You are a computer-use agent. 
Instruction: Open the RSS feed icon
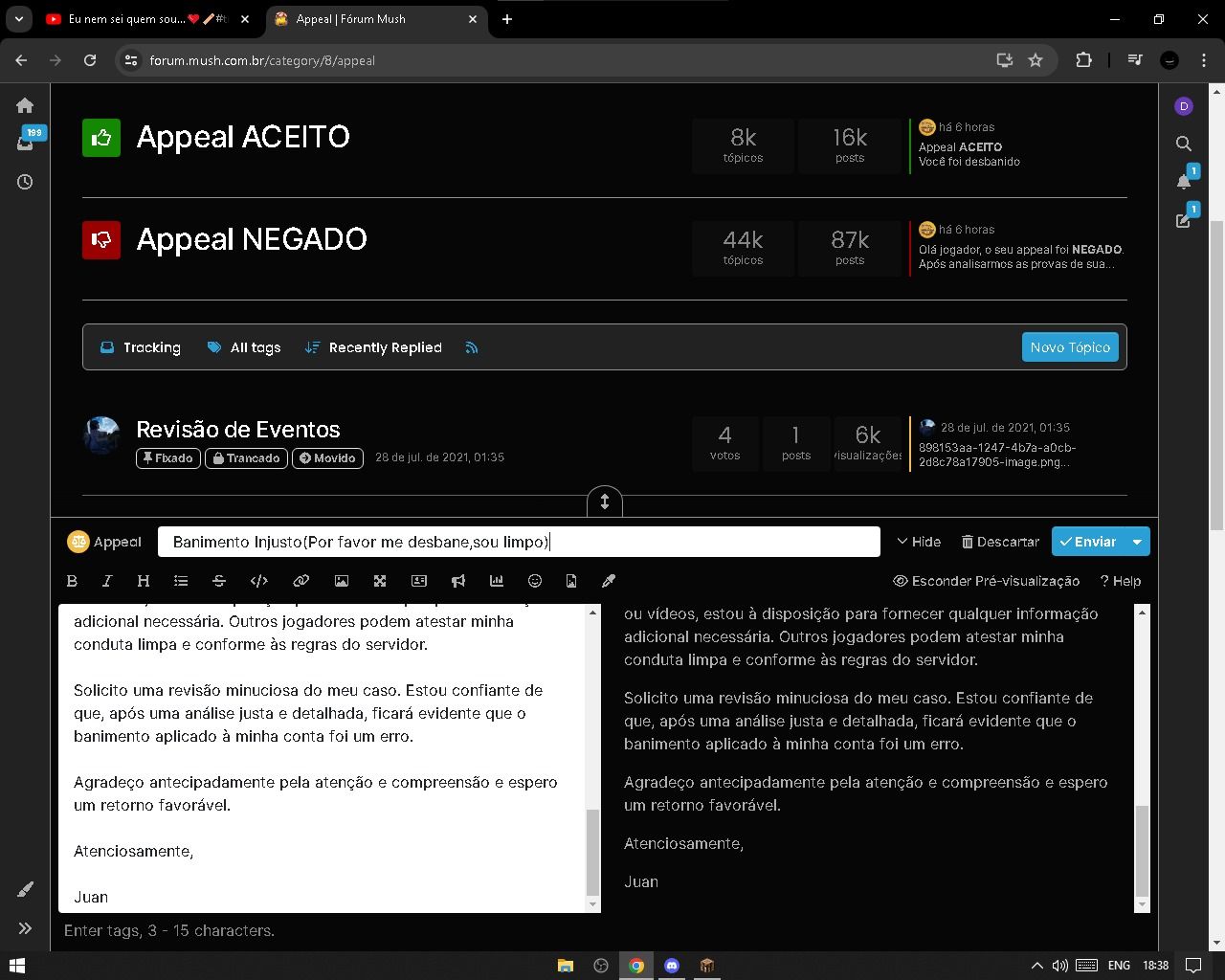[x=472, y=347]
